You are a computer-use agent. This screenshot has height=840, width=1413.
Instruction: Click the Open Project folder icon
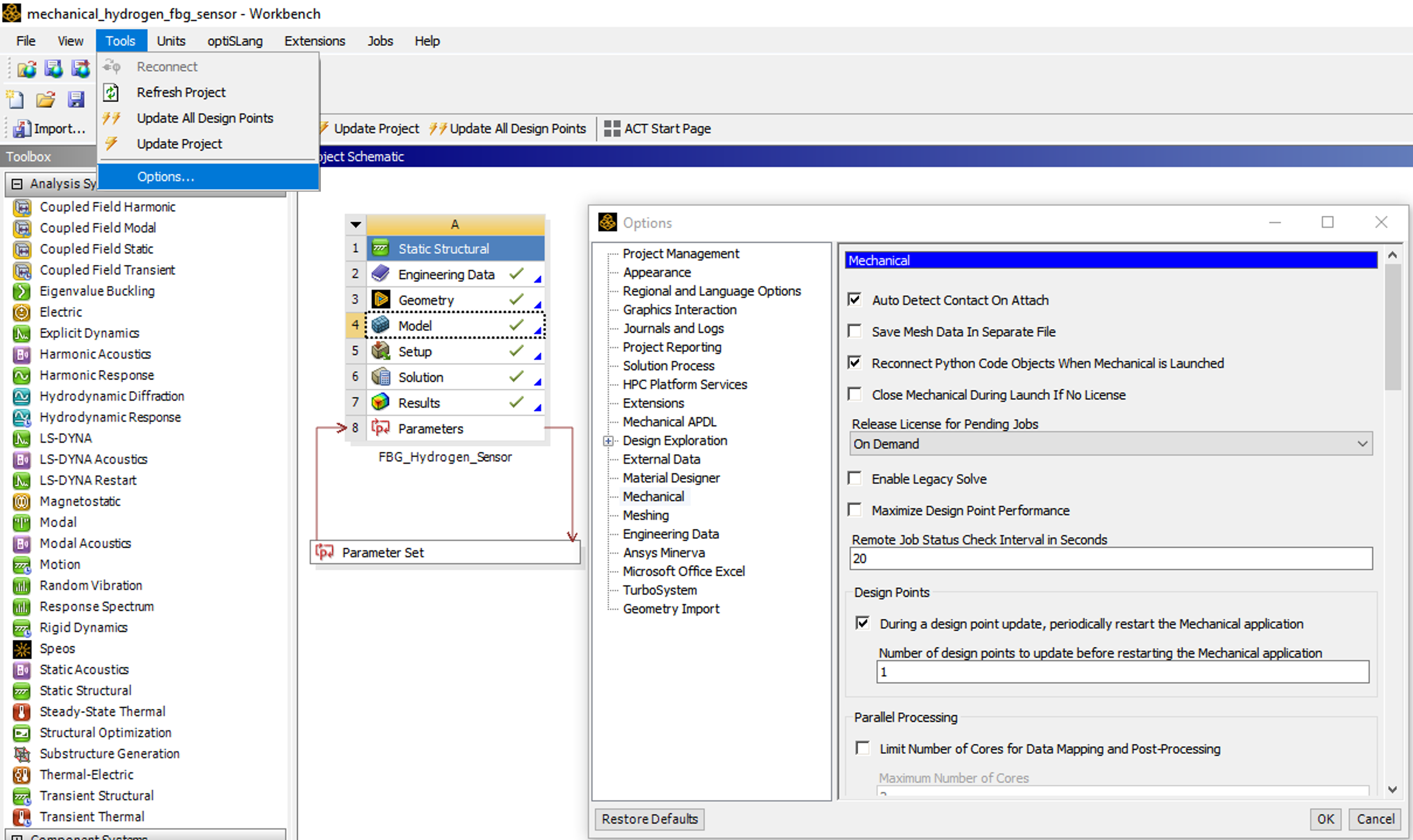45,100
